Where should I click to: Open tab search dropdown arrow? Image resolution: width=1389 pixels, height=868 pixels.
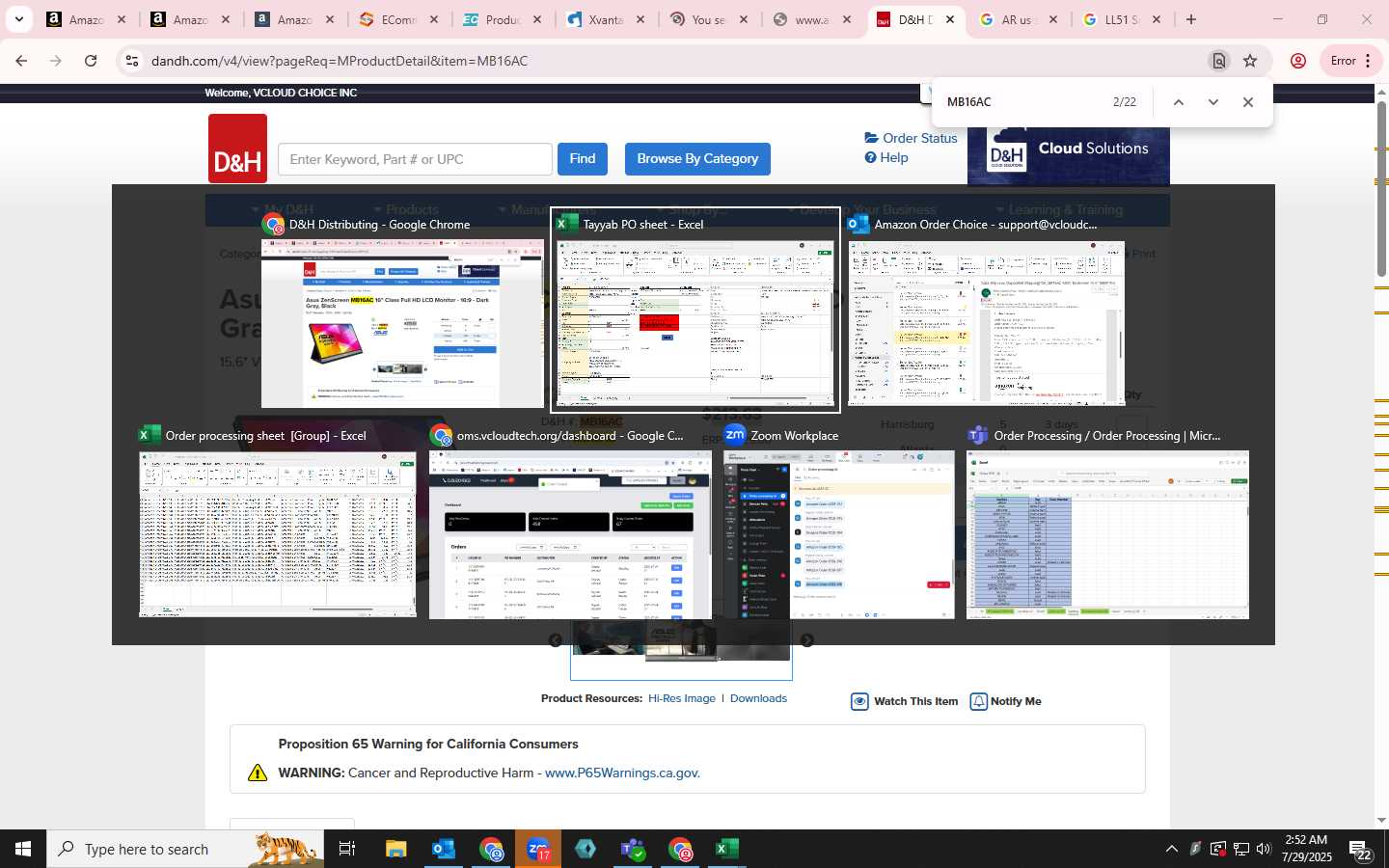pos(18,19)
